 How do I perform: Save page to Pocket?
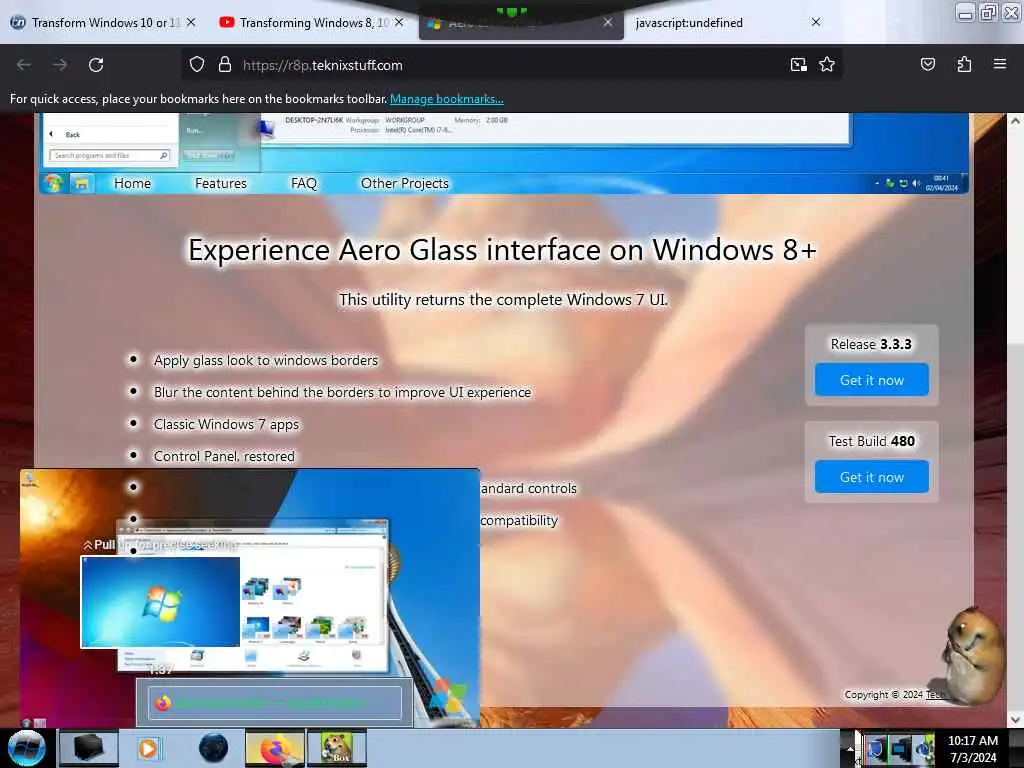pyautogui.click(x=927, y=65)
